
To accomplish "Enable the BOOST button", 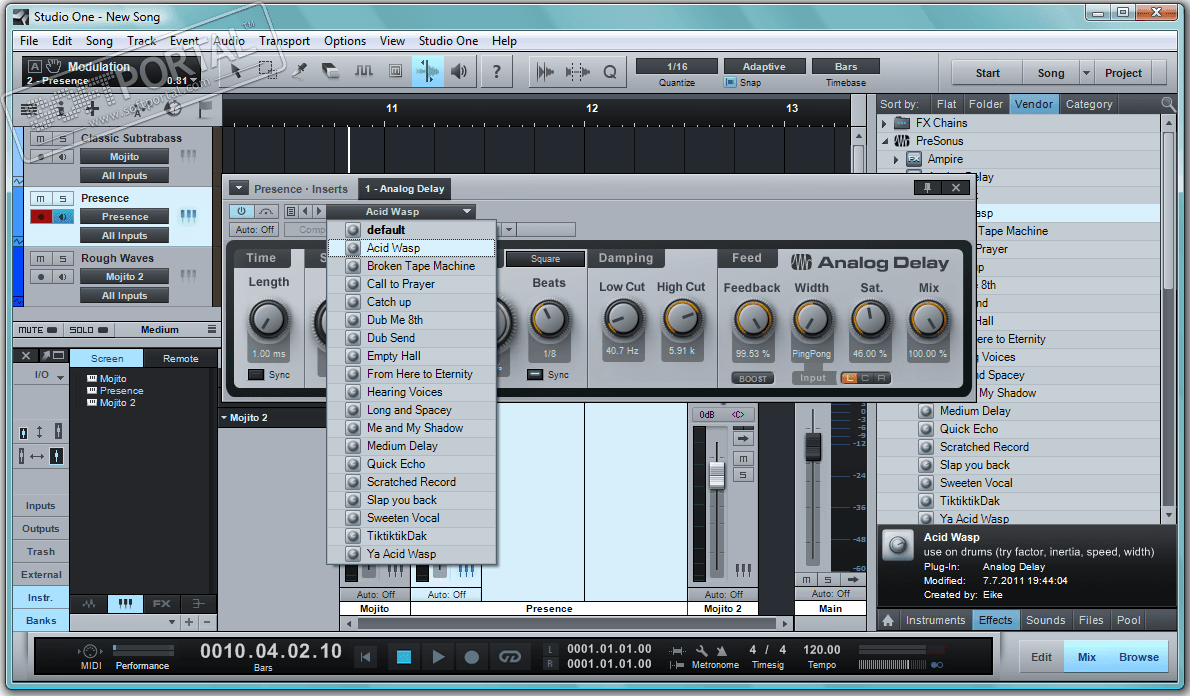I will tap(752, 378).
